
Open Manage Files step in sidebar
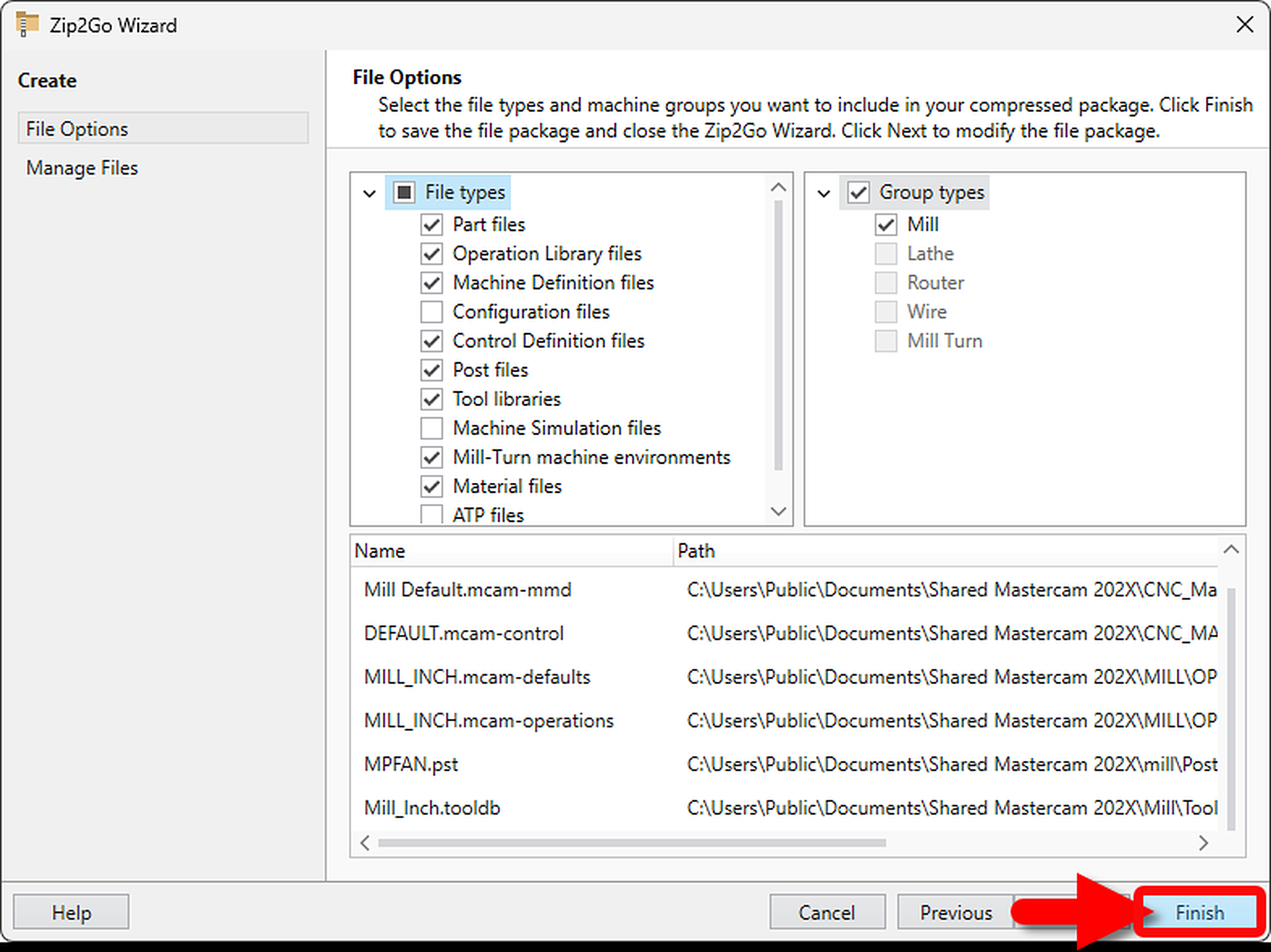click(82, 168)
